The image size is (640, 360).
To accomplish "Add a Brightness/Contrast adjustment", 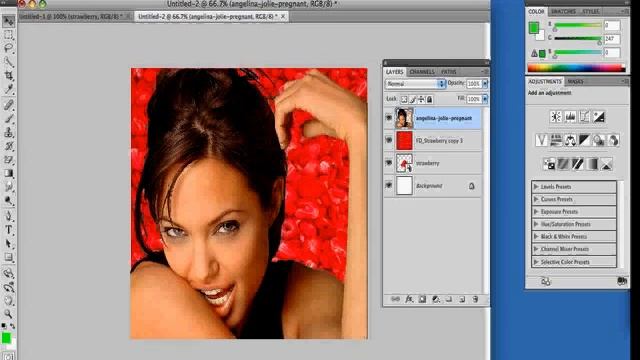I will (x=556, y=117).
